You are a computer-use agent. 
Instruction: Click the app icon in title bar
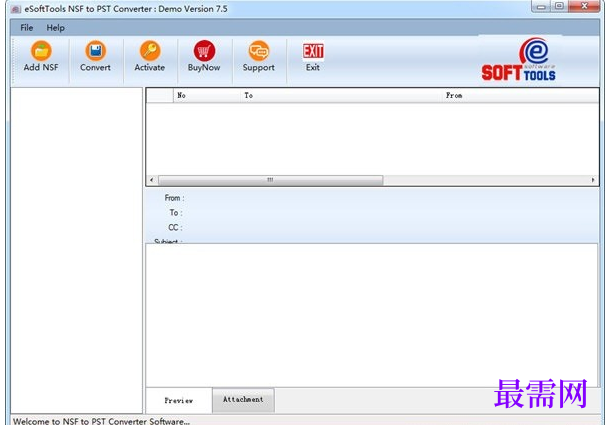point(16,9)
